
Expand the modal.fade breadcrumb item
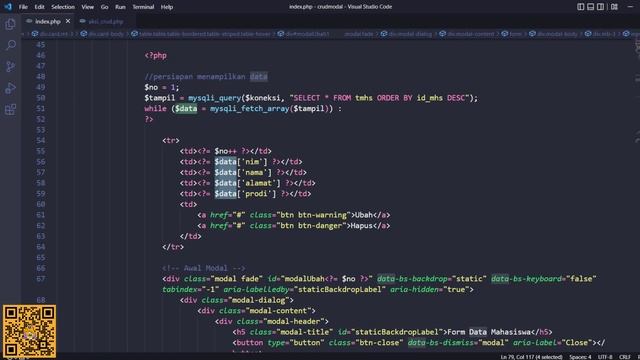click(358, 34)
